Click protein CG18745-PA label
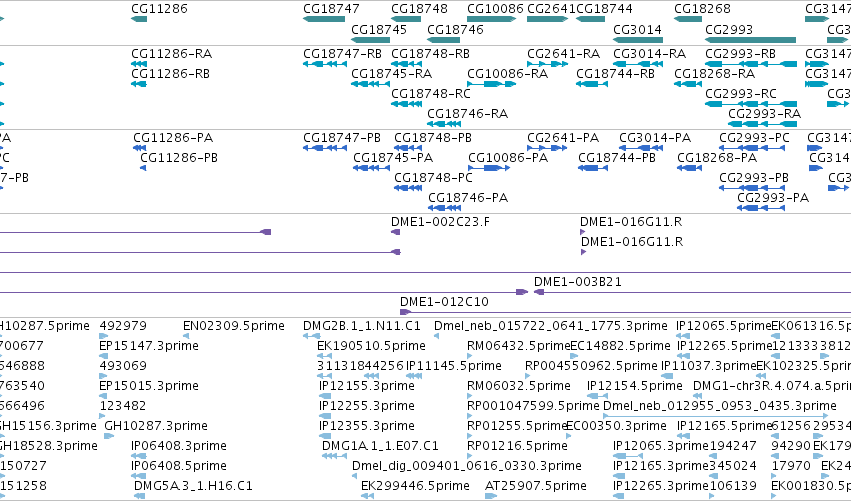 click(393, 158)
